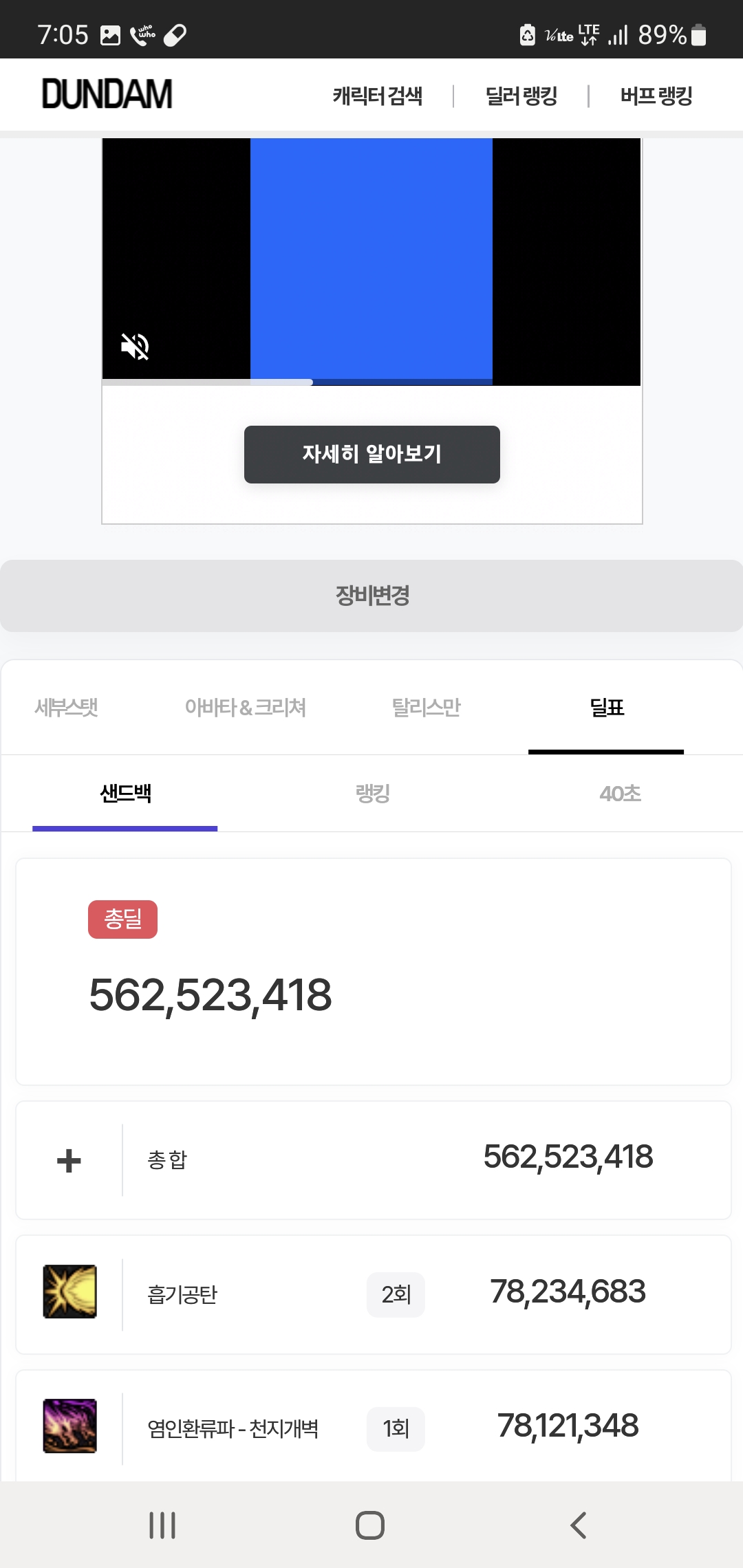Select the 랭킹 sub-tab
This screenshot has width=743, height=1568.
coord(372,794)
